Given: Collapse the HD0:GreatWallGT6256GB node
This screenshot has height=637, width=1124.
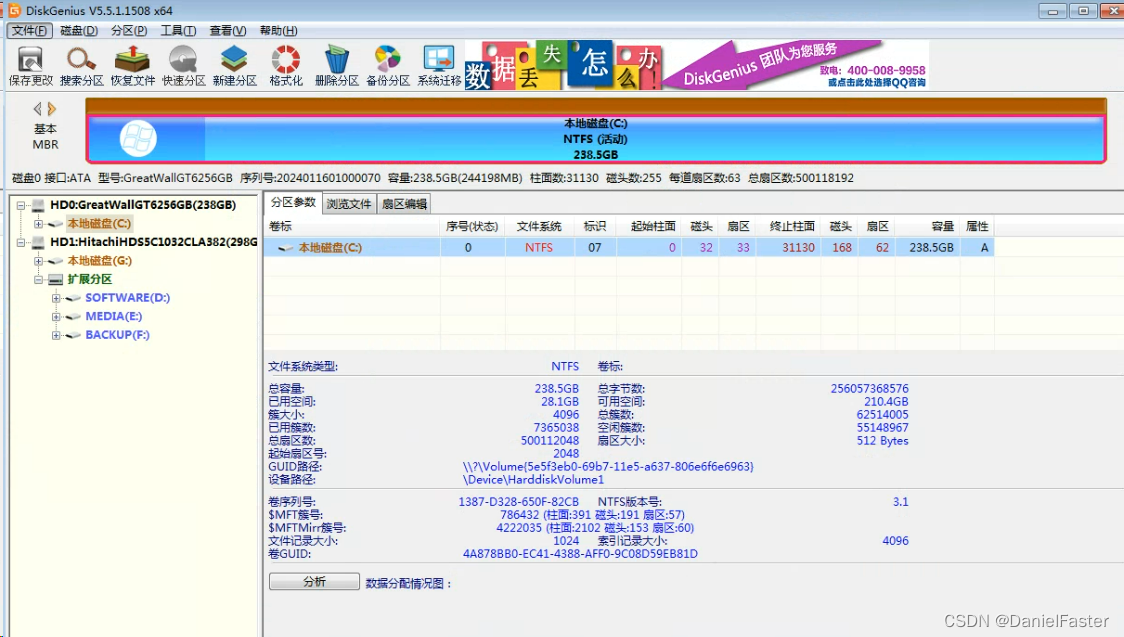Looking at the screenshot, I should (x=21, y=205).
